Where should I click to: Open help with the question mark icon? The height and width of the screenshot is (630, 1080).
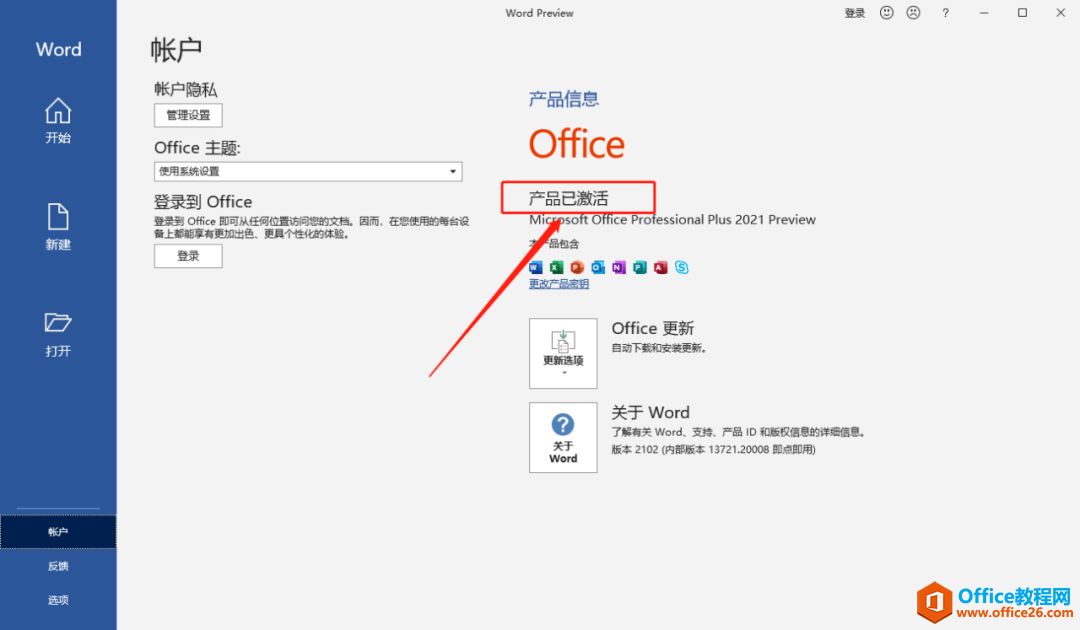[946, 13]
